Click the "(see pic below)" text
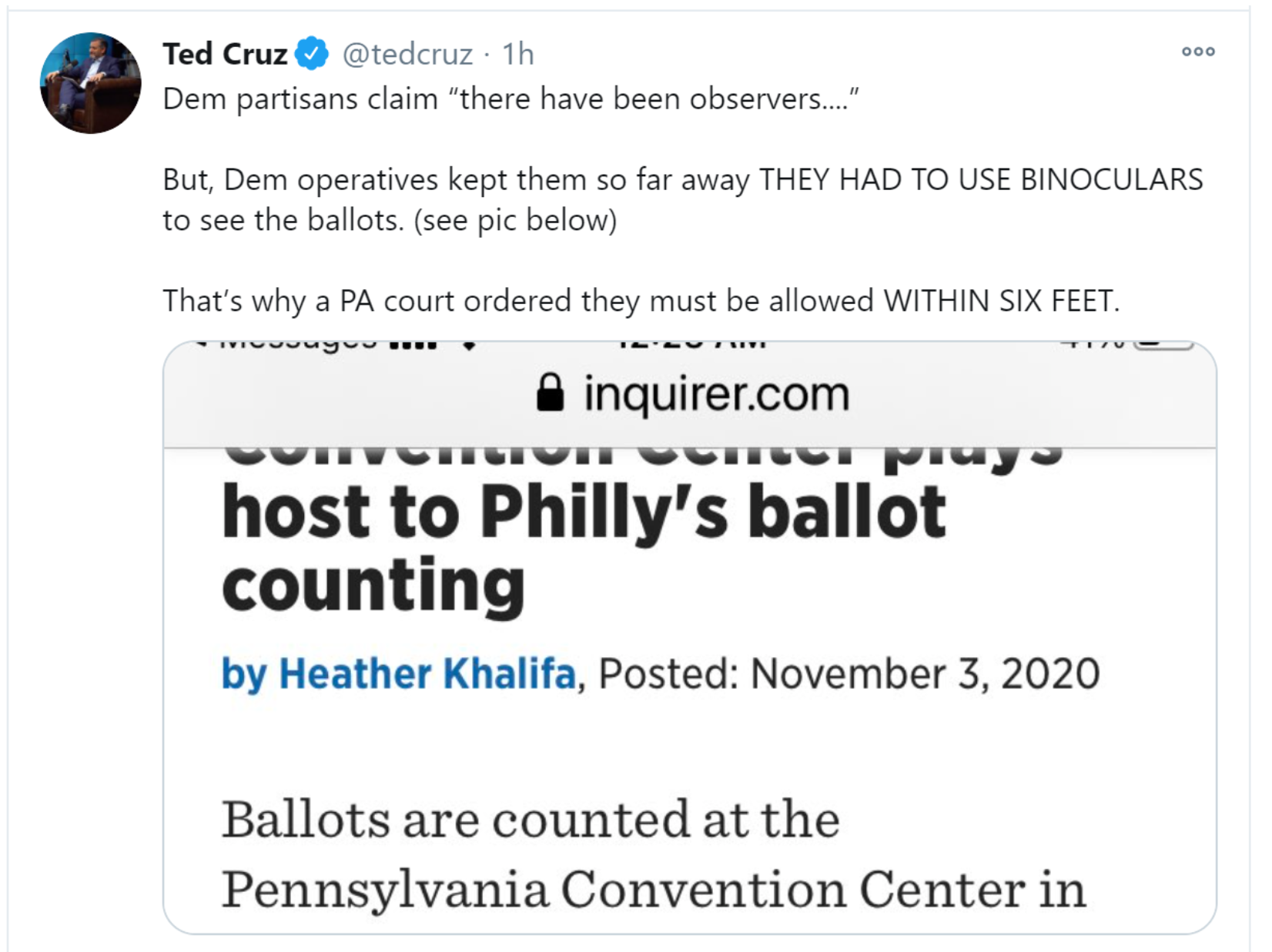This screenshot has height=952, width=1272. (515, 221)
